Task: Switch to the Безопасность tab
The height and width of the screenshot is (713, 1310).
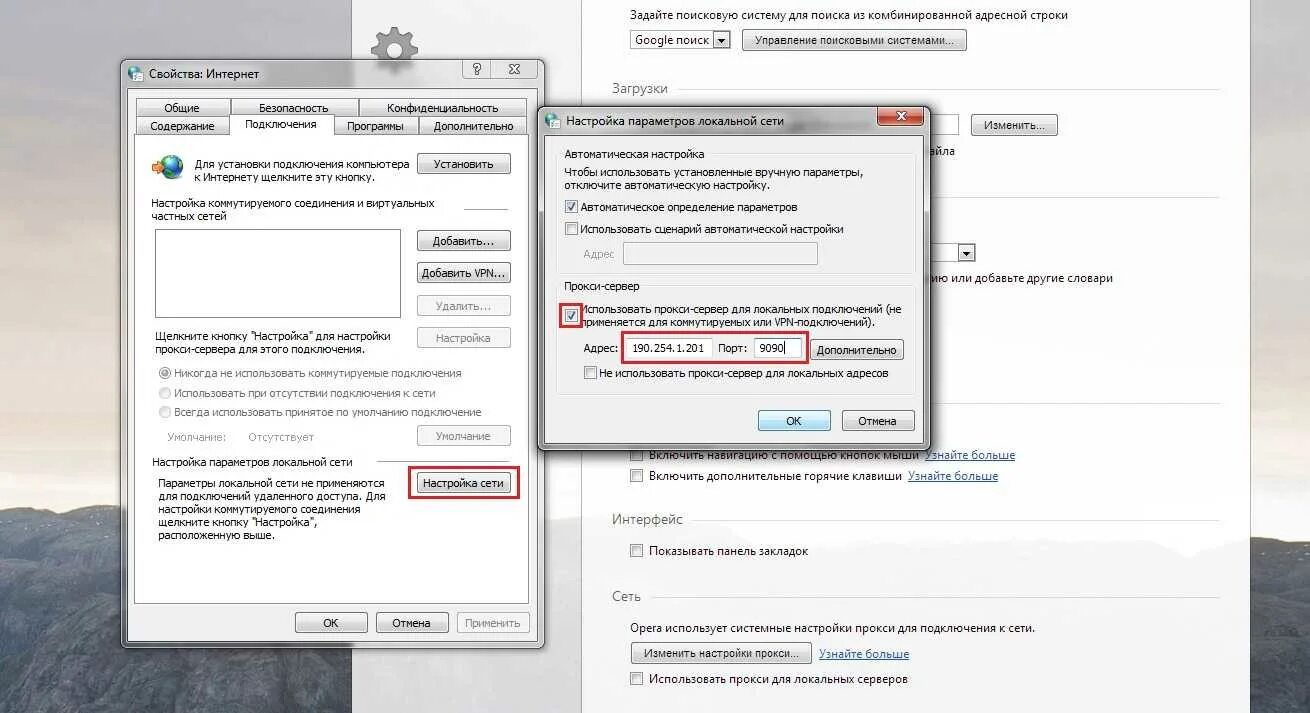Action: coord(294,107)
